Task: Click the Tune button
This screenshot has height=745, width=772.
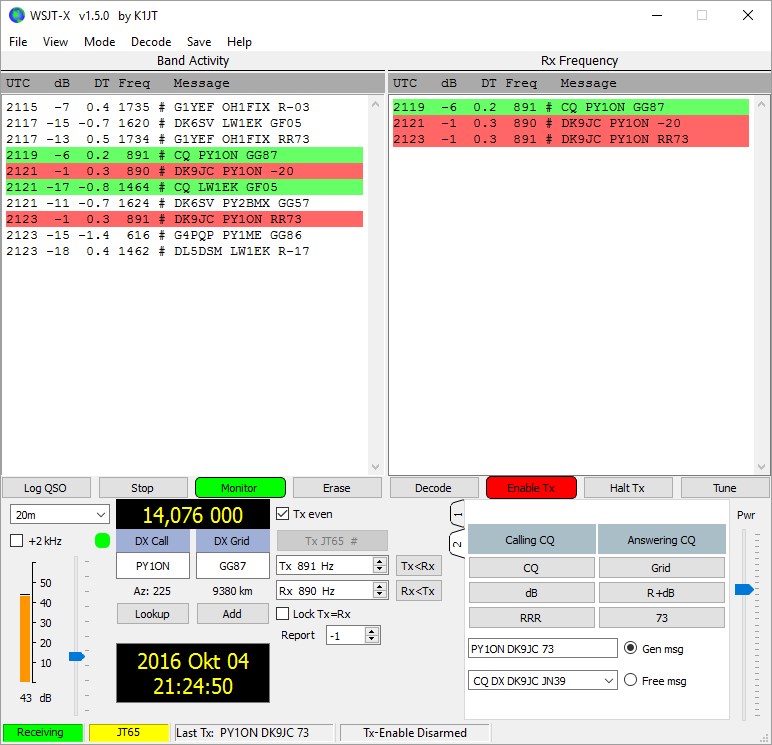Action: click(x=725, y=488)
